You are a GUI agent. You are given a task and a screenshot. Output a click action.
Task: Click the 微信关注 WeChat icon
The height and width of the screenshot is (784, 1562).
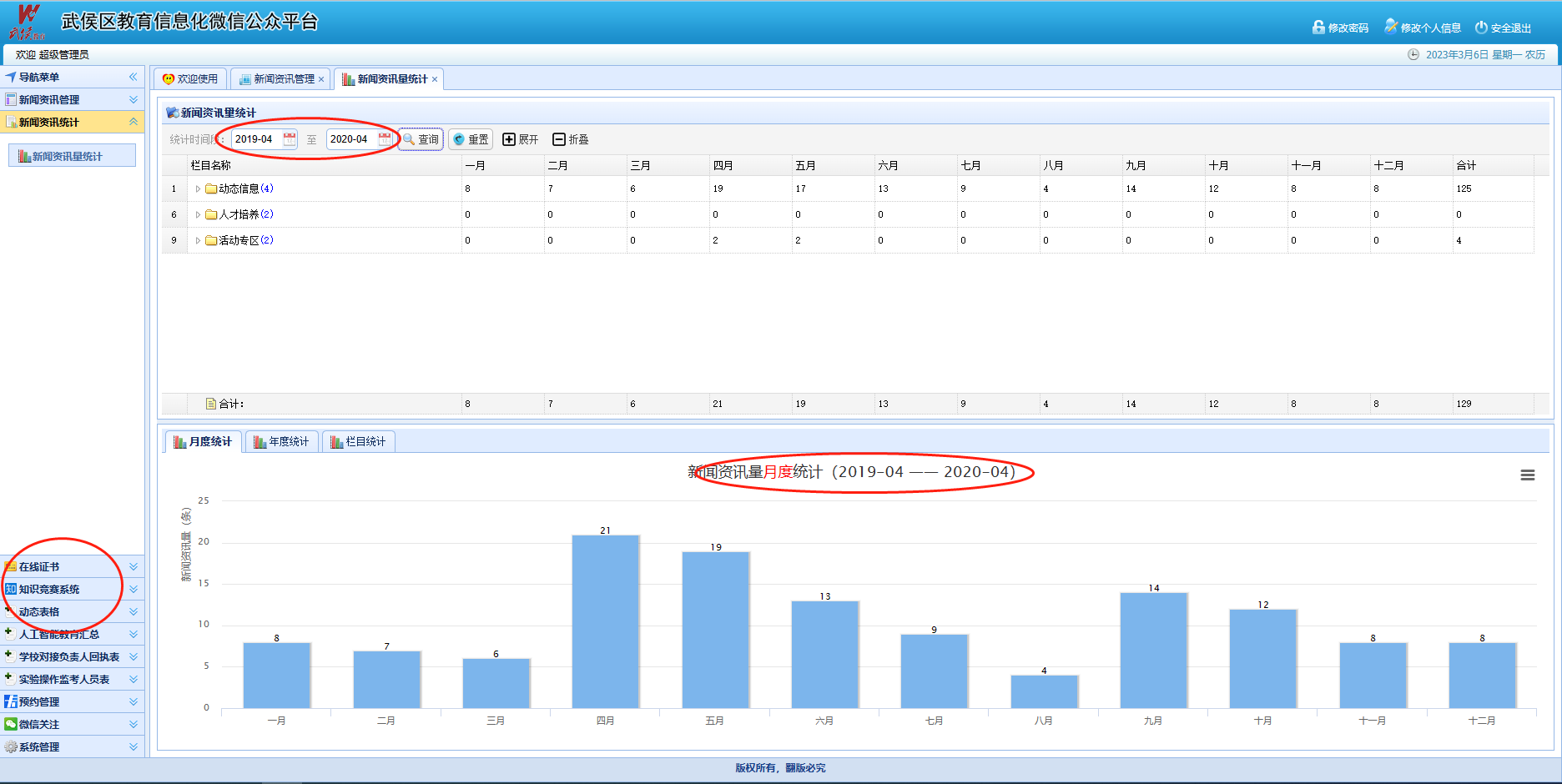[x=11, y=724]
